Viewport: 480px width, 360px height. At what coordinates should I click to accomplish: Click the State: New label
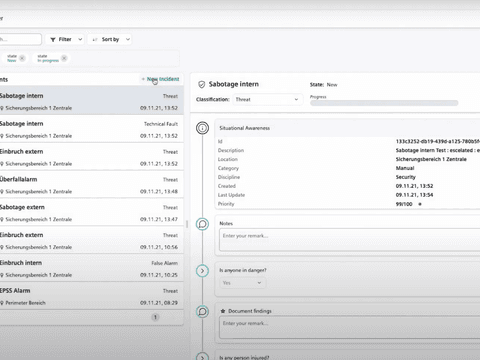(x=323, y=85)
